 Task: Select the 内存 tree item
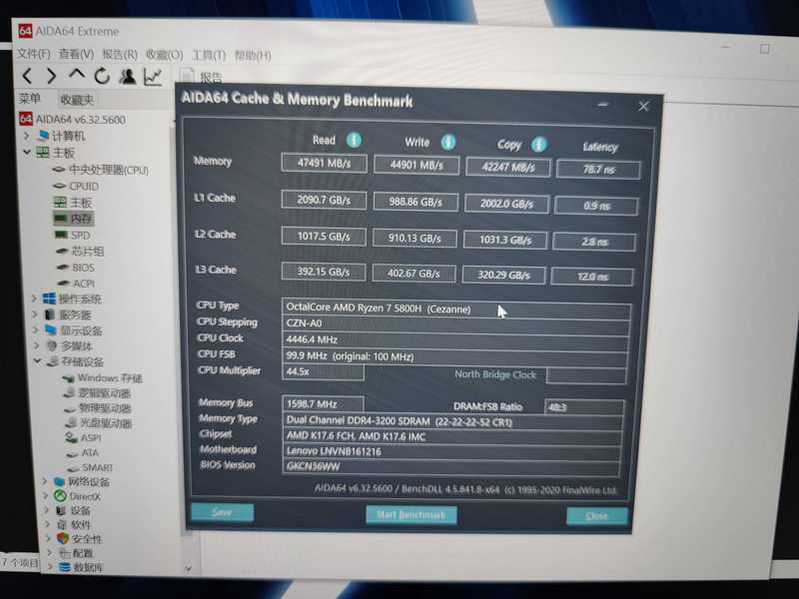tap(82, 219)
